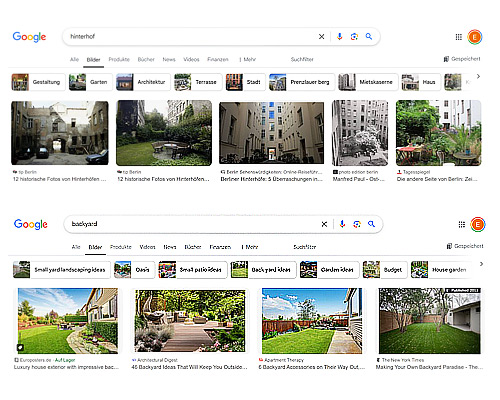
Task: Filter hinterhof images by Terrasse chip
Action: (198, 82)
